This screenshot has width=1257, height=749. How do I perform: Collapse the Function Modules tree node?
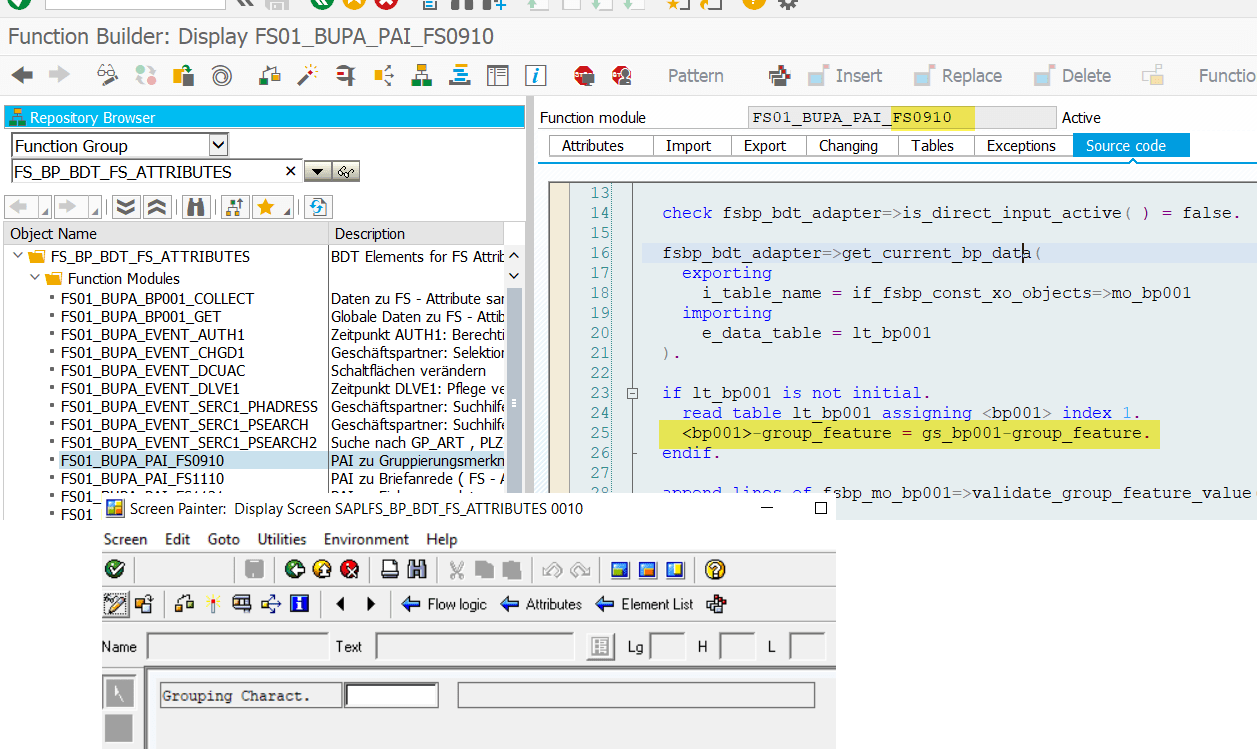[34, 278]
